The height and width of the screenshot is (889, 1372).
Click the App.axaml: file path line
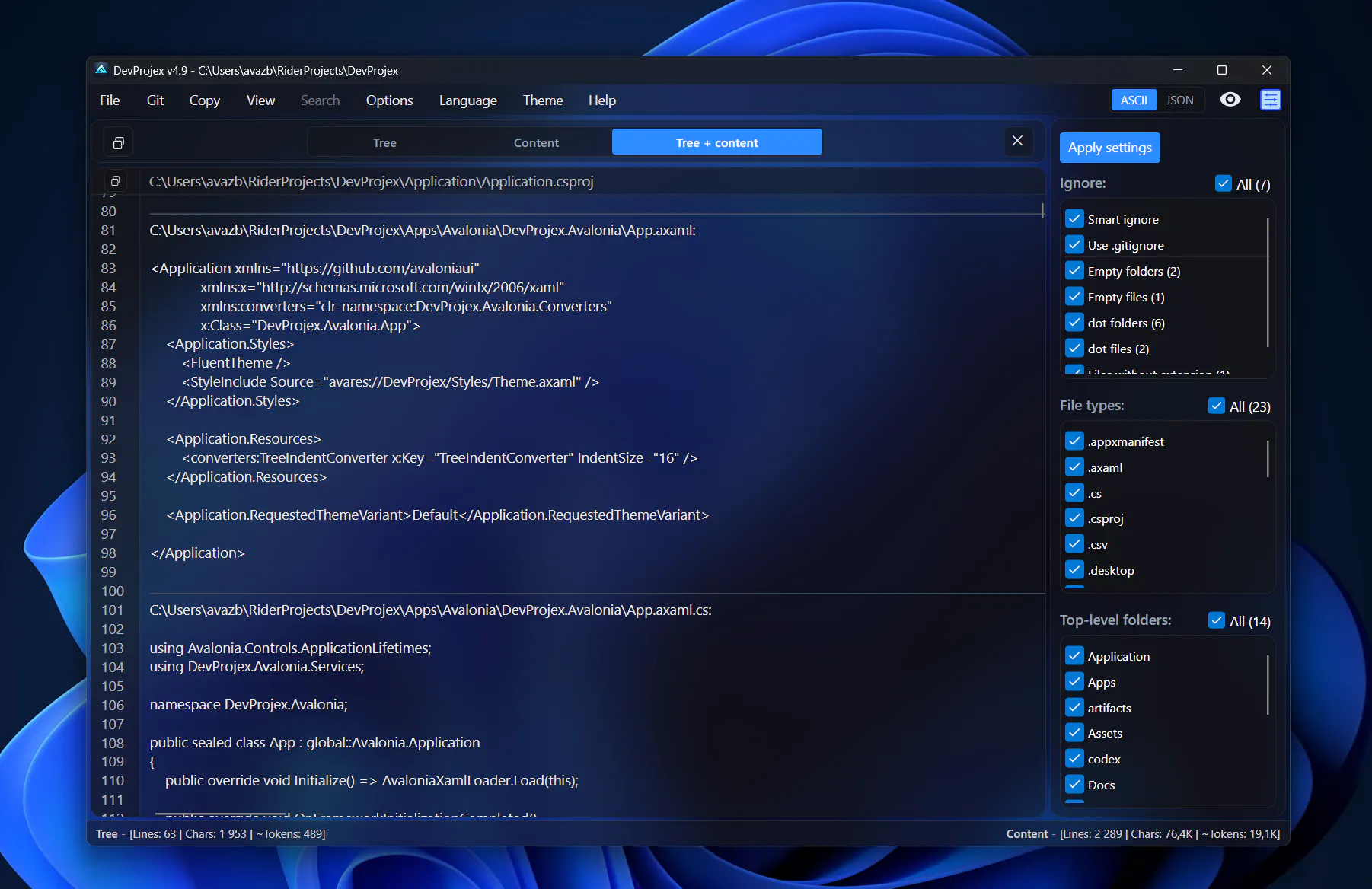[x=423, y=230]
